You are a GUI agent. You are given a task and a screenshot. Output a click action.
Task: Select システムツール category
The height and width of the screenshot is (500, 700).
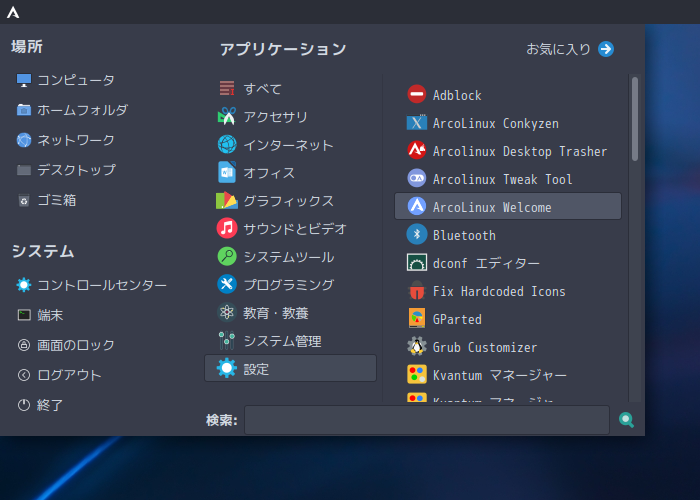(290, 257)
